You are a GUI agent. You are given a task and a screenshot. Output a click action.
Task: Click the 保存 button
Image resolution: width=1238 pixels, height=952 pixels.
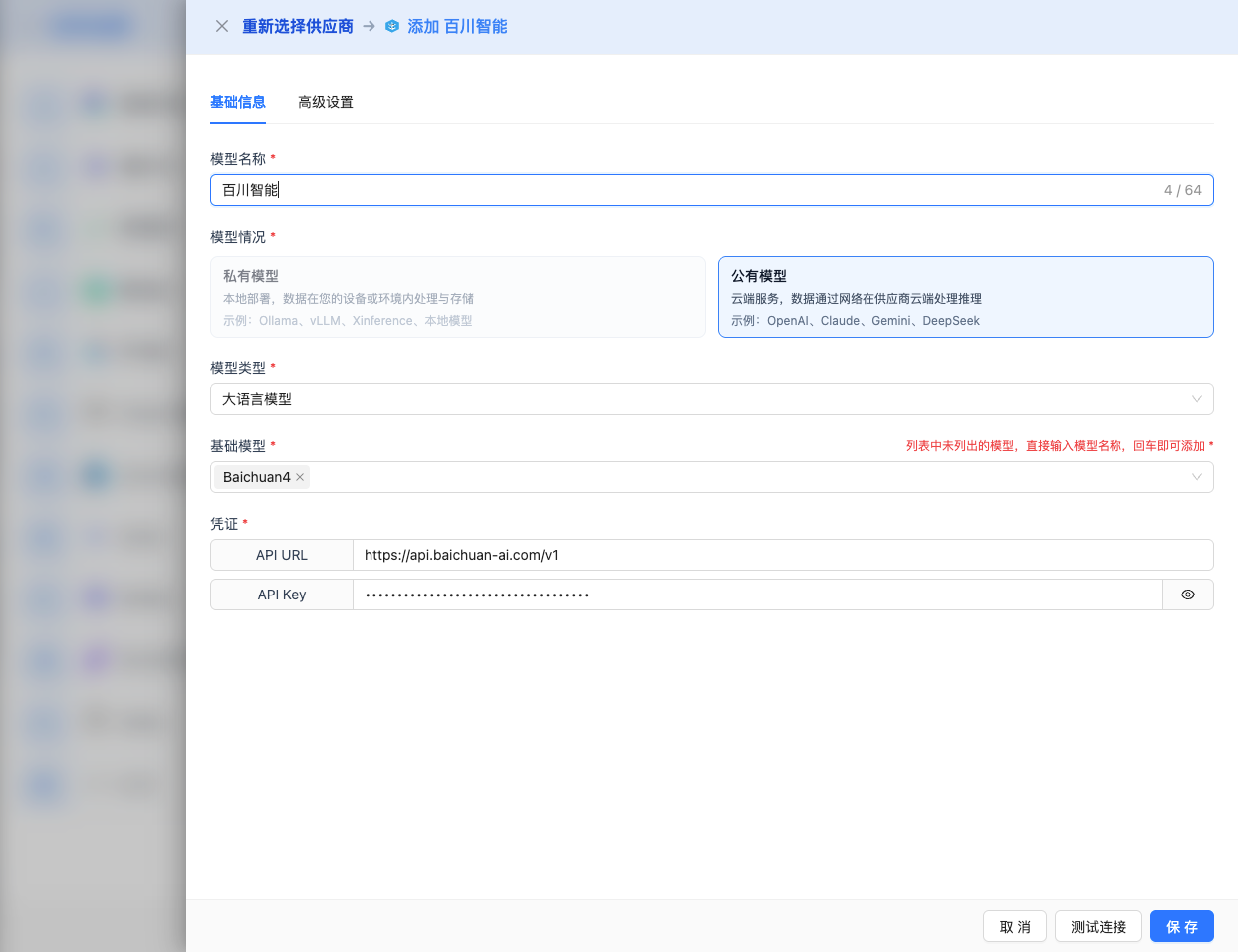click(x=1181, y=926)
